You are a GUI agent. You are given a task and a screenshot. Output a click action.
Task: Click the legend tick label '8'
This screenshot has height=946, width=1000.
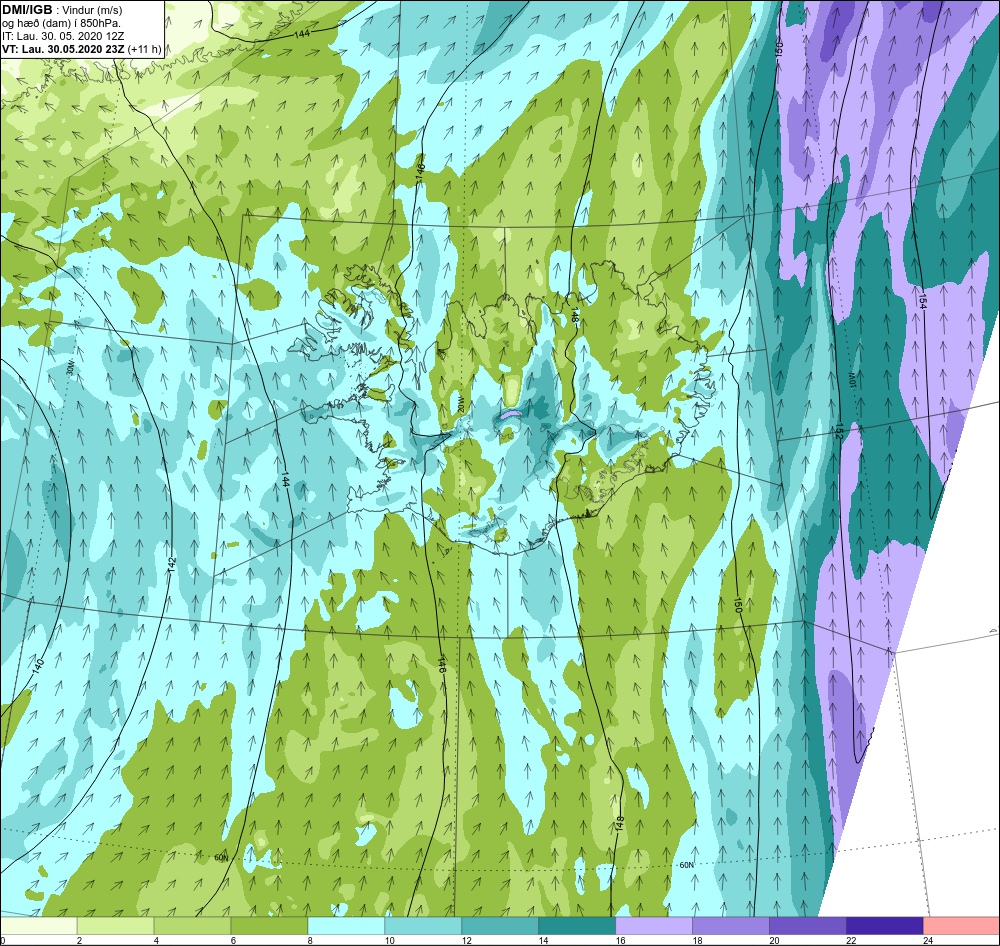(310, 940)
